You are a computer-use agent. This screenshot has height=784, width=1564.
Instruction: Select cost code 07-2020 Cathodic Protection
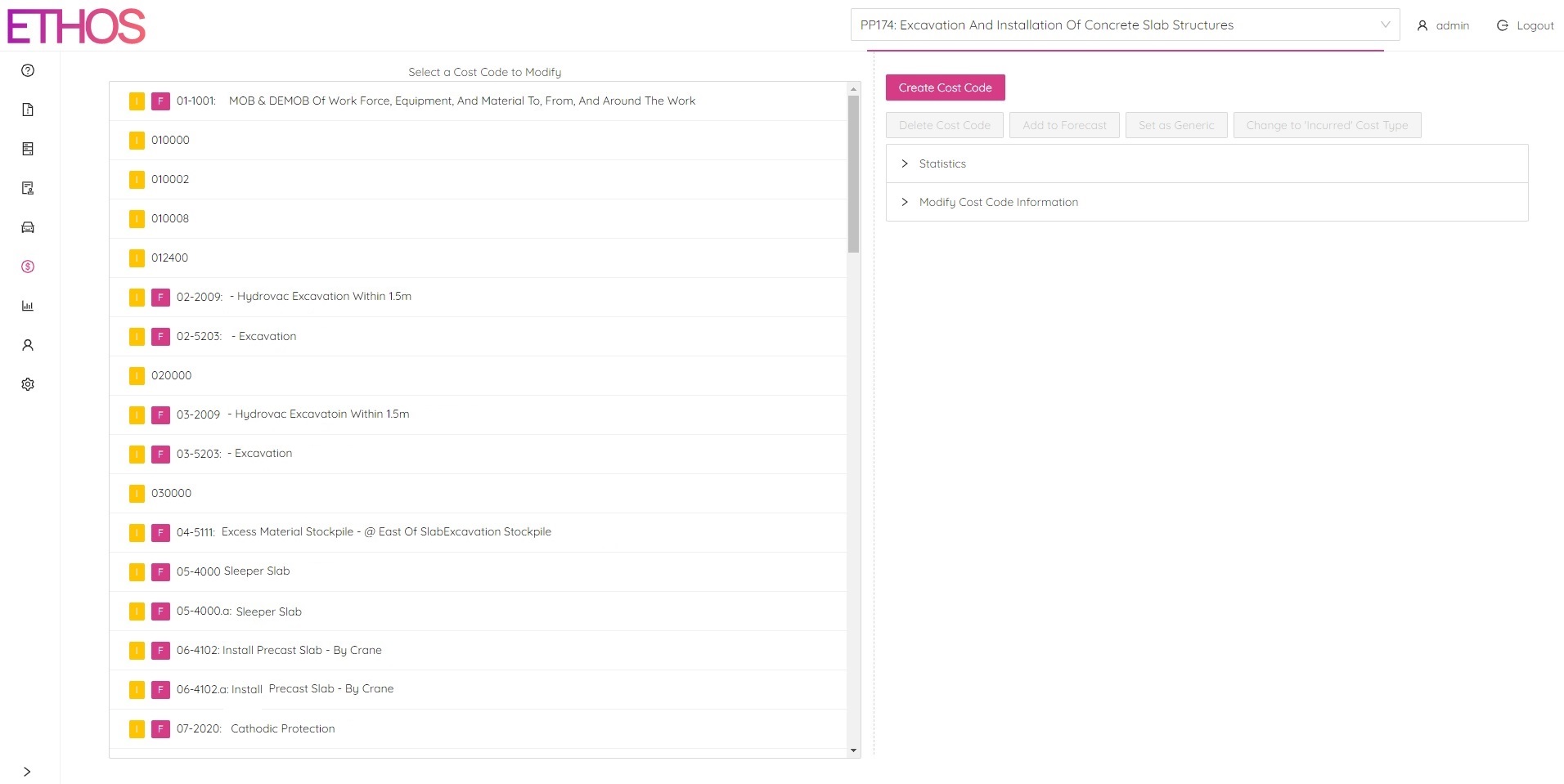pos(282,728)
